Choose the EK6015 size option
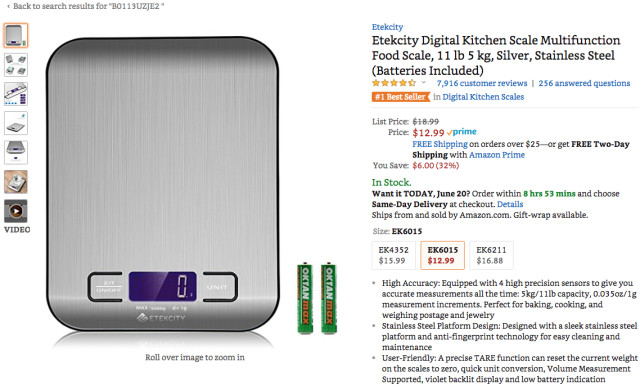This screenshot has width=640, height=385. pyautogui.click(x=442, y=255)
